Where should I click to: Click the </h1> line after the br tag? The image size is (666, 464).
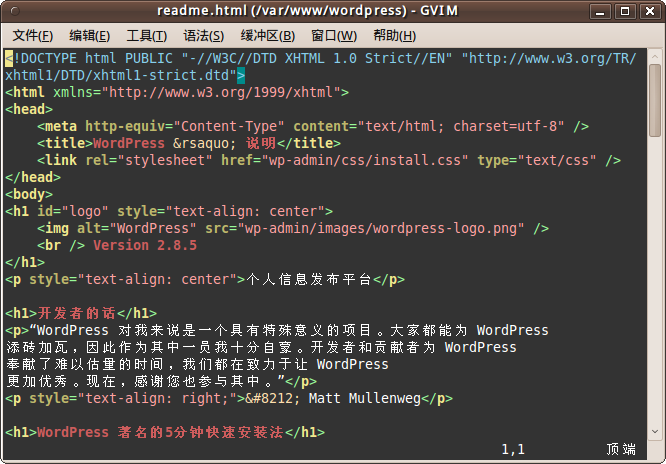click(x=25, y=262)
